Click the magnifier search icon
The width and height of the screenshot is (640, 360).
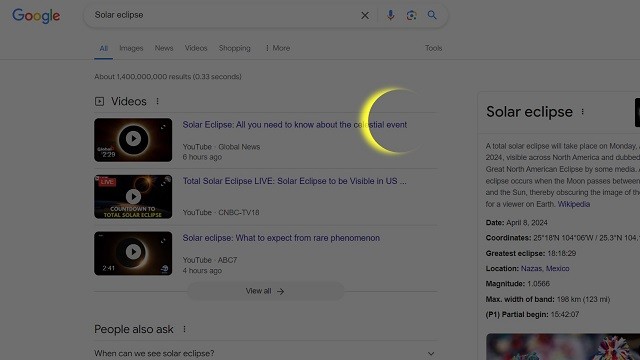click(432, 15)
